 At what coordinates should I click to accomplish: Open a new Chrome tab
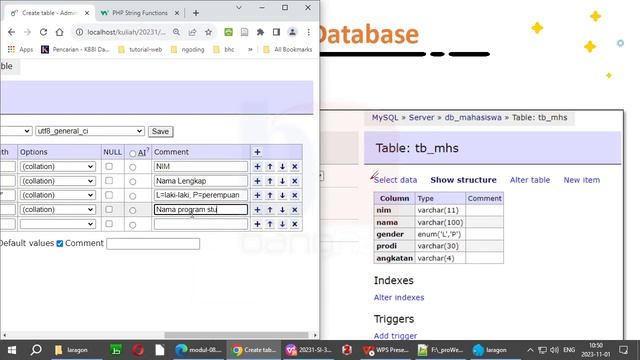196,13
